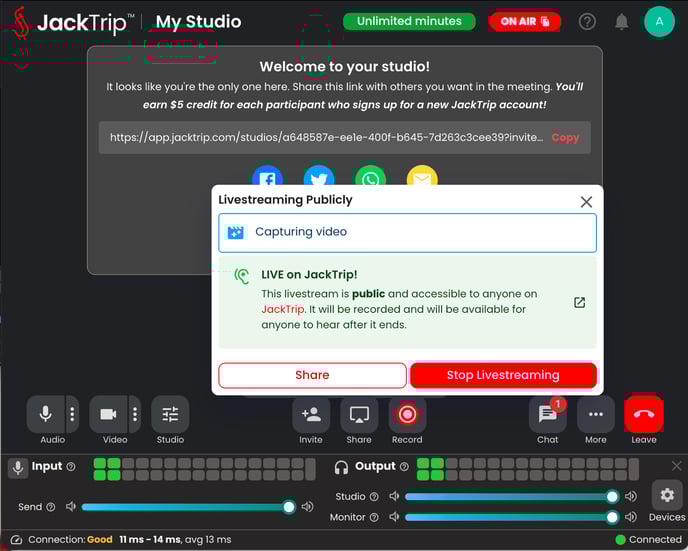Click Output help icon
The image size is (688, 551).
coord(405,466)
